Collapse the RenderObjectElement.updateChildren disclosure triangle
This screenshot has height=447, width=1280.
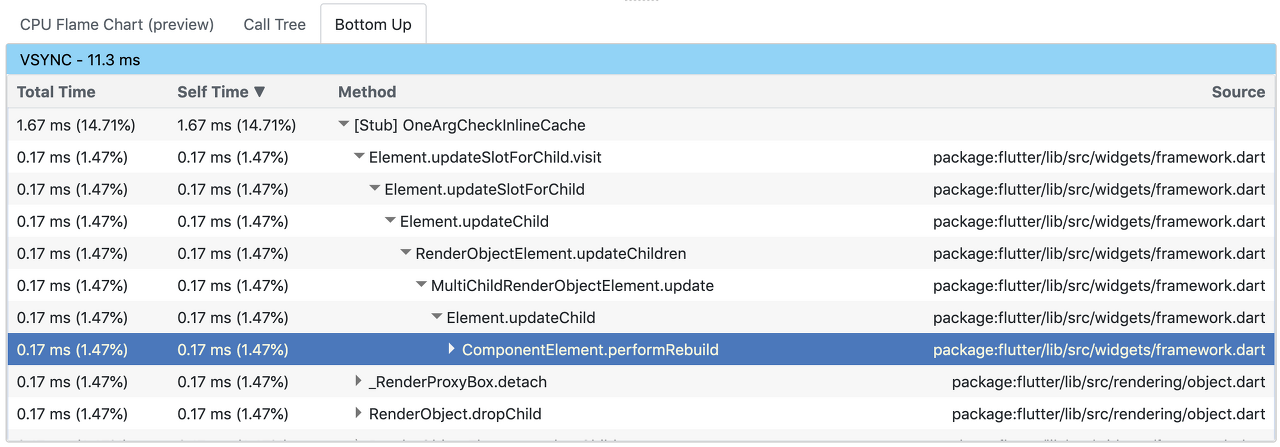click(406, 254)
